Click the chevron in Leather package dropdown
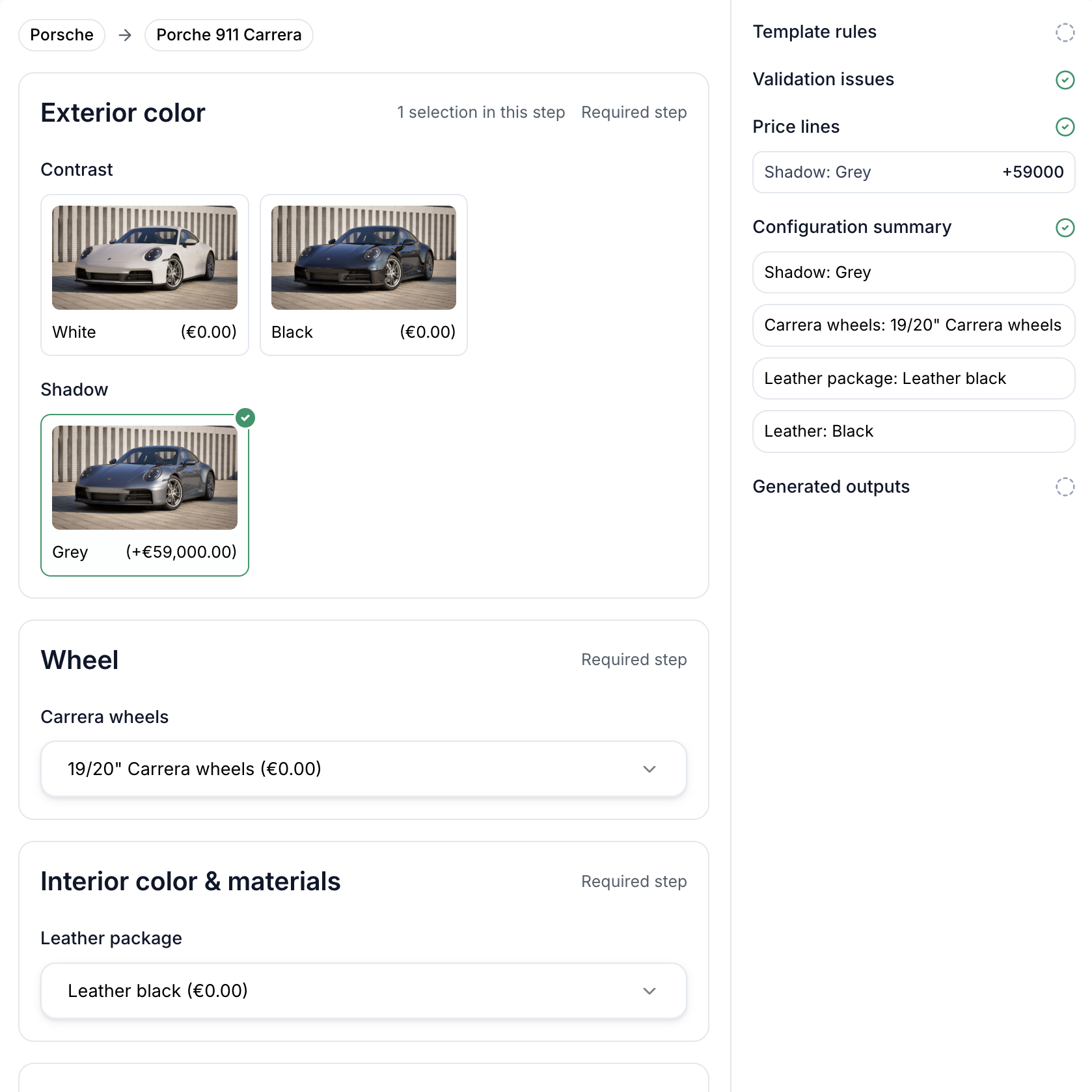This screenshot has height=1092, width=1092. point(649,990)
